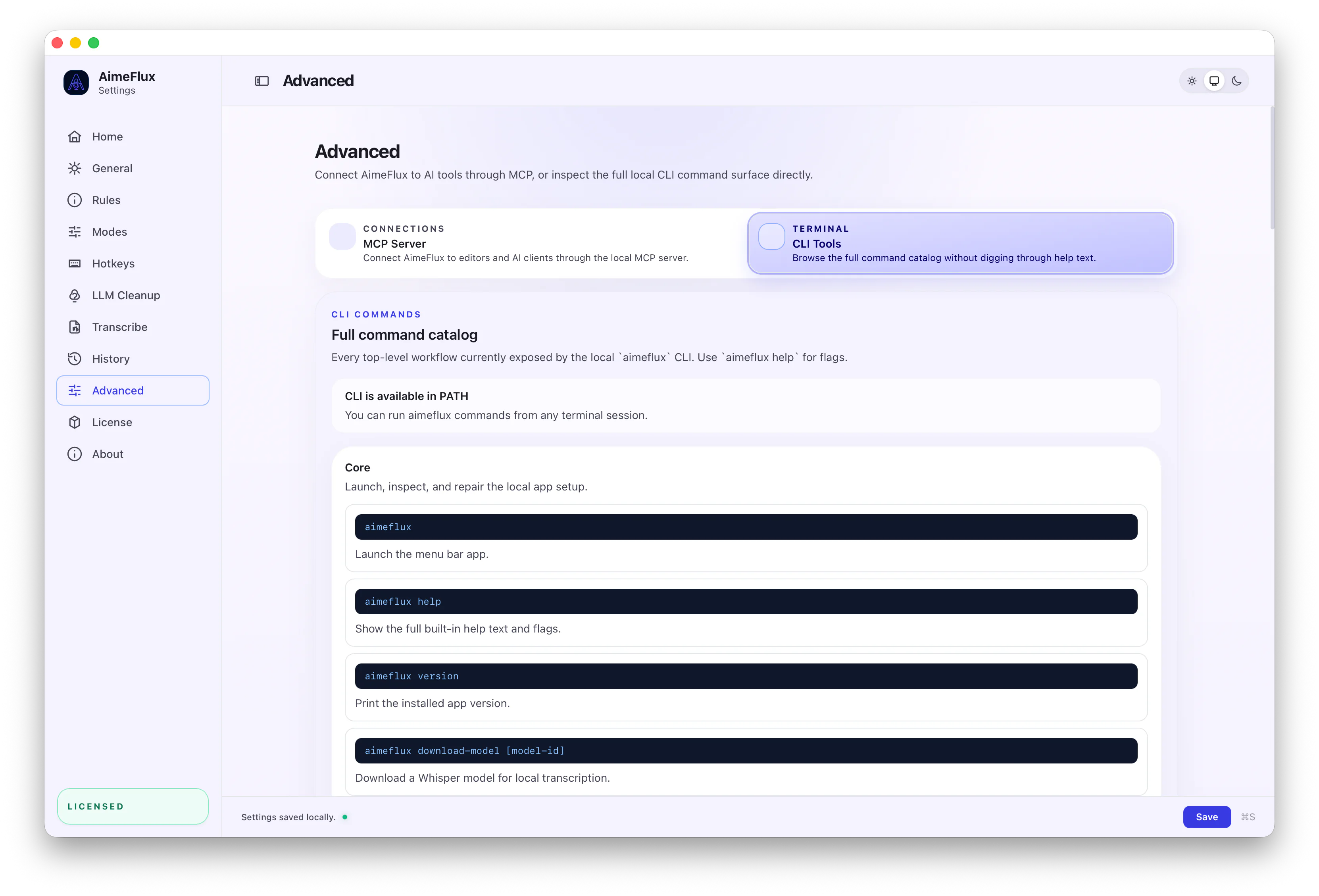Click the License cube icon
This screenshot has height=896, width=1319.
tap(74, 423)
